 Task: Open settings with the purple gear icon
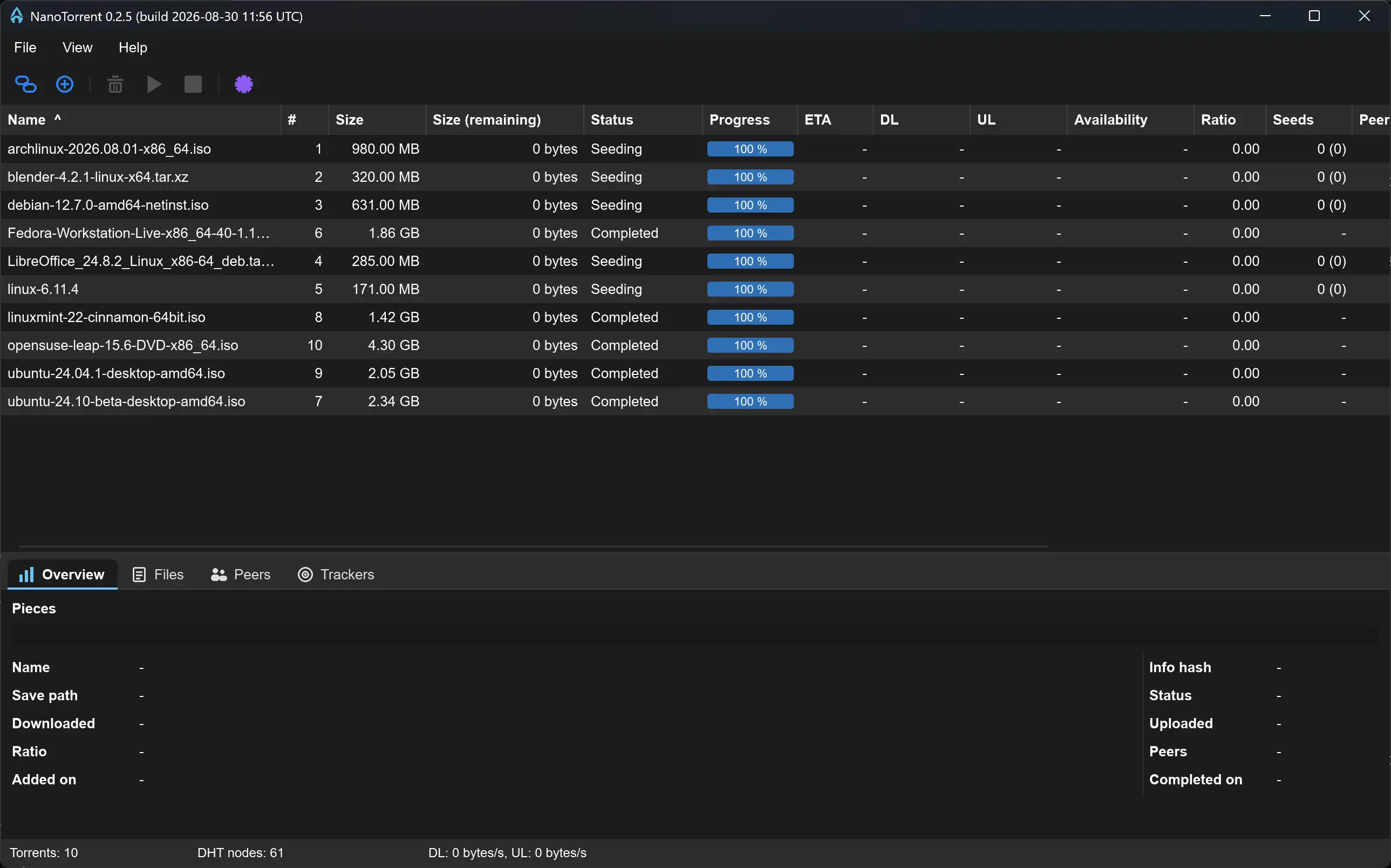click(243, 84)
